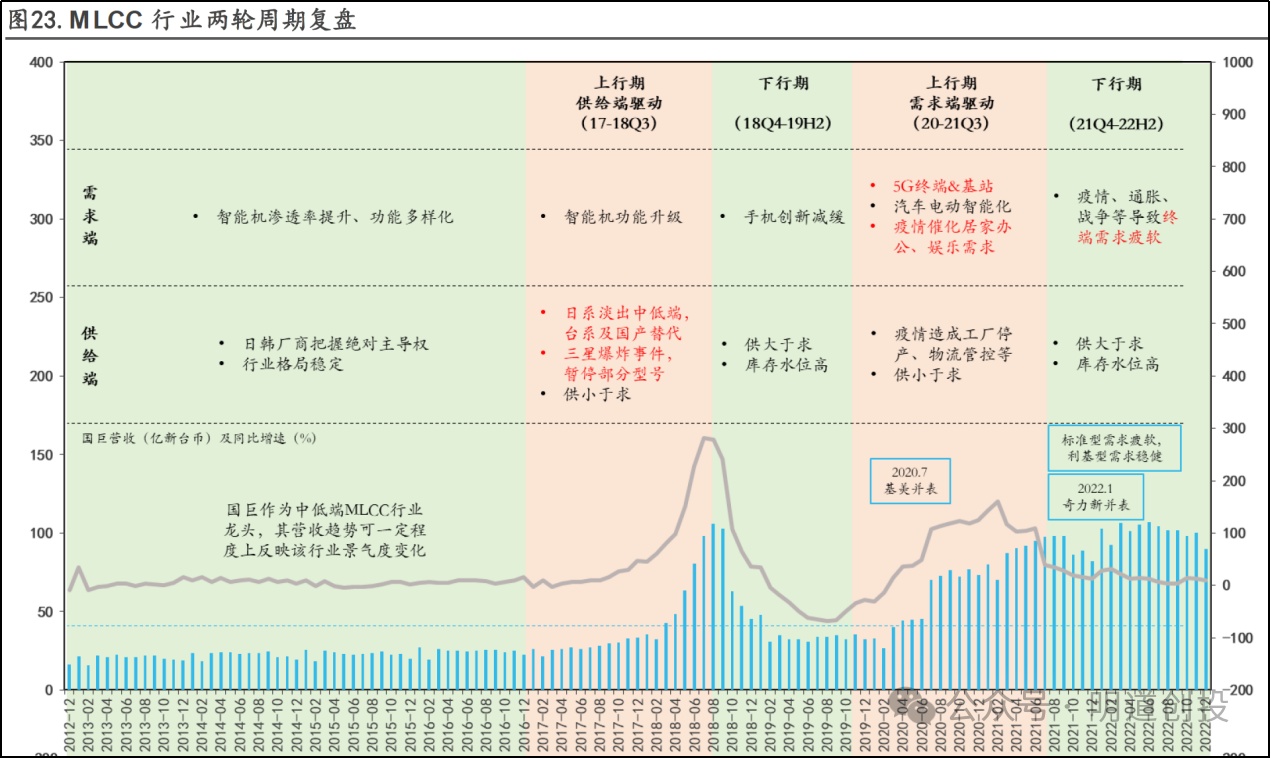Click the 需求端 row label
This screenshot has height=758, width=1271.
[x=90, y=216]
